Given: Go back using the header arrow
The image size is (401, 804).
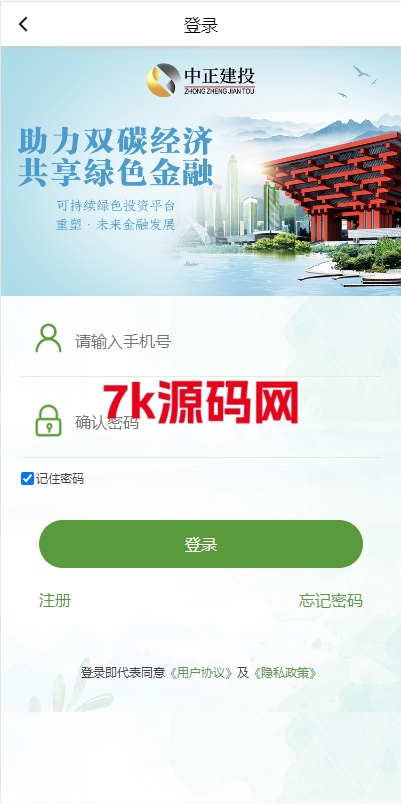Looking at the screenshot, I should (23, 24).
